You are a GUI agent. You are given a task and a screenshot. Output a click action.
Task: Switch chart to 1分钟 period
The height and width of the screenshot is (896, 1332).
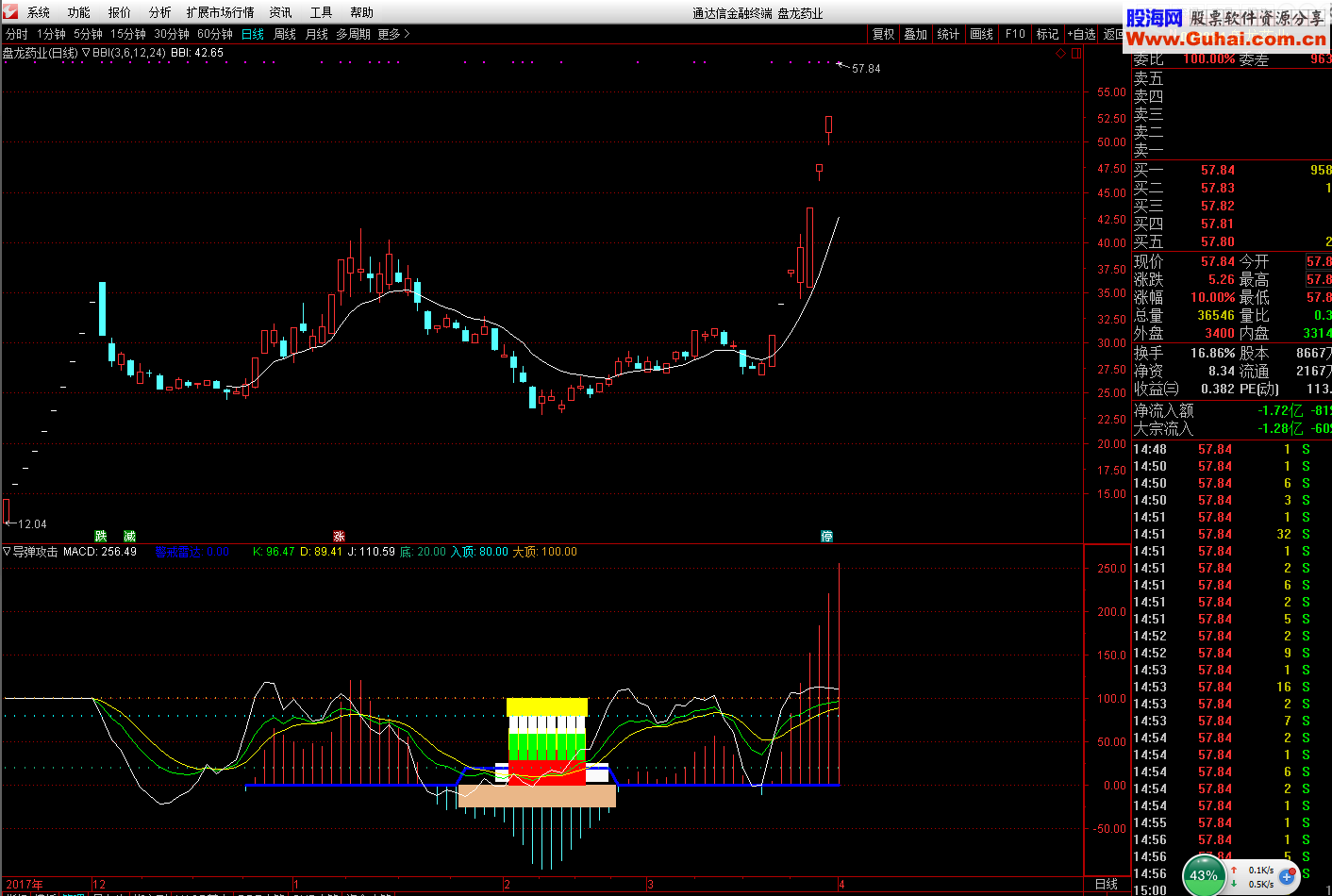pyautogui.click(x=52, y=34)
